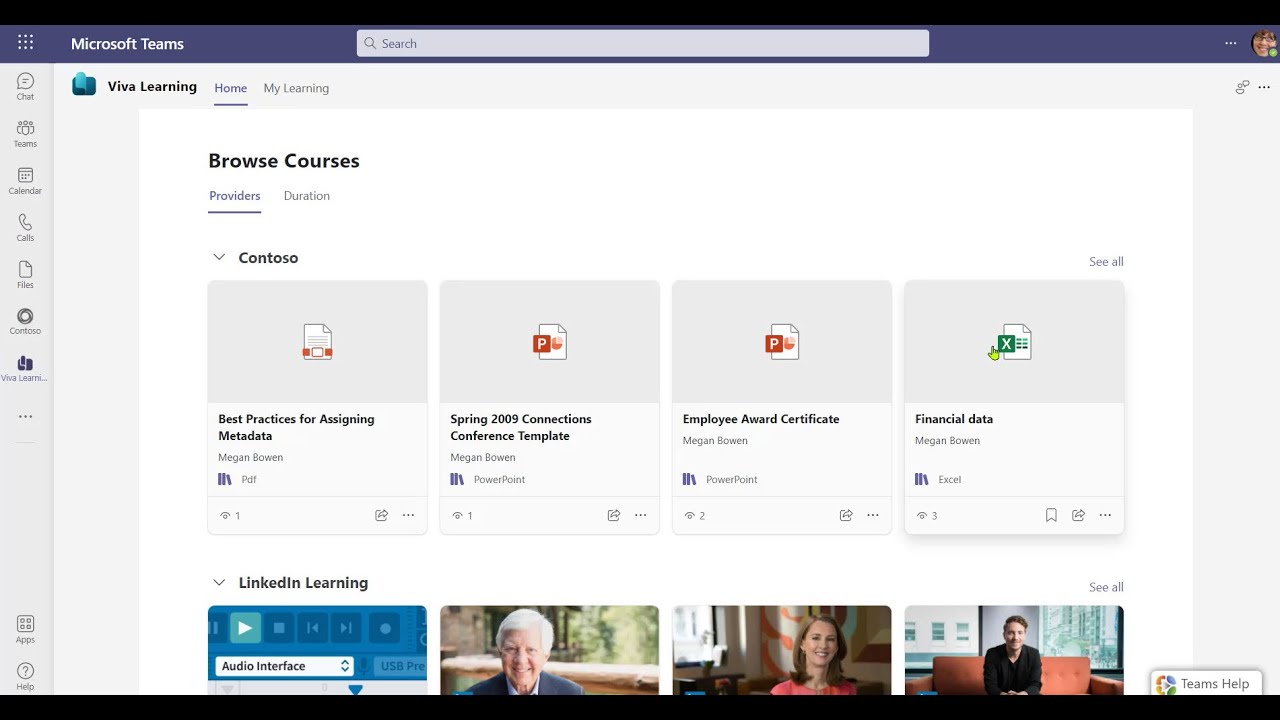The image size is (1280, 720).
Task: Share the Financial data course
Action: click(1078, 515)
